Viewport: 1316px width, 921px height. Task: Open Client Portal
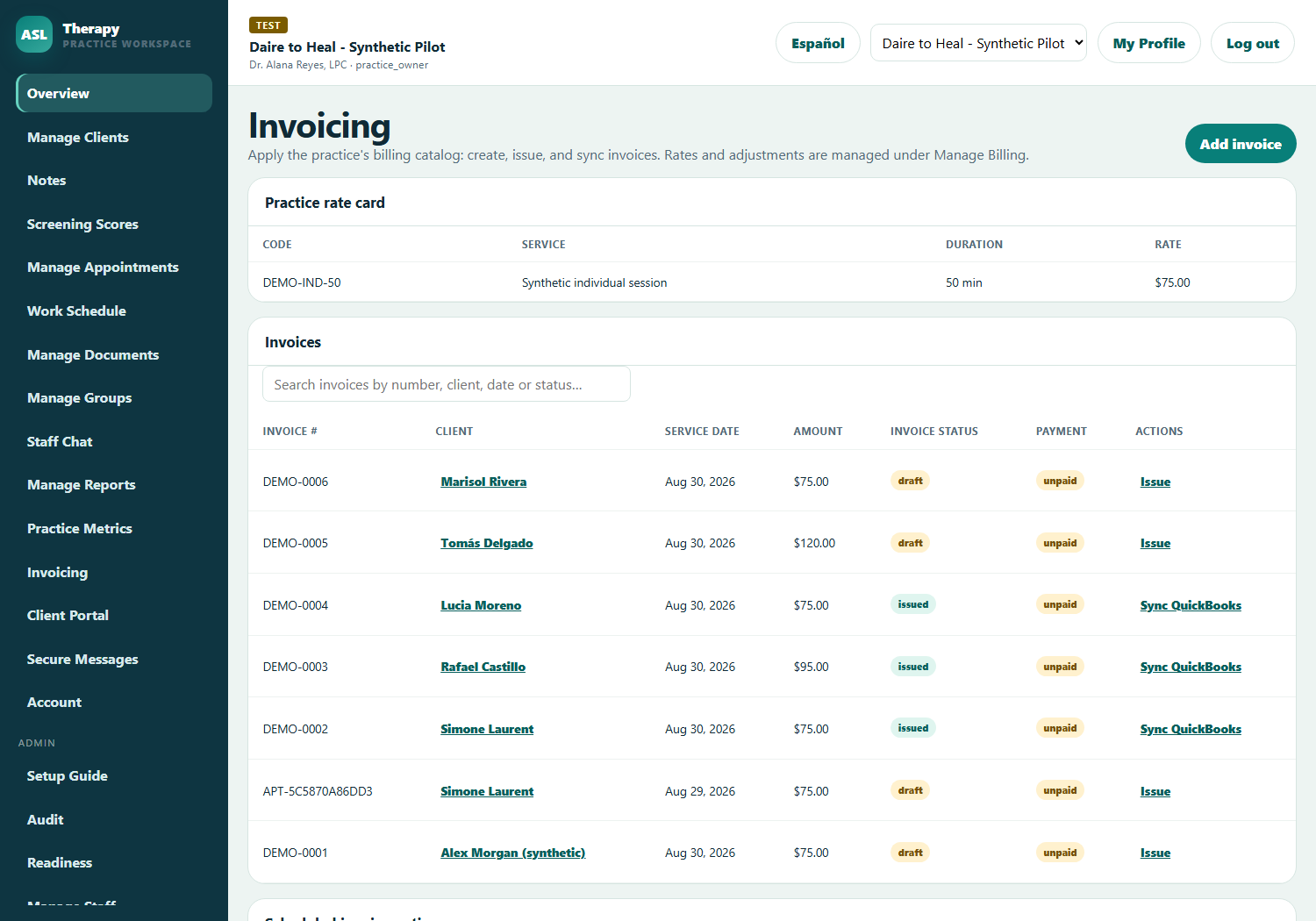pyautogui.click(x=114, y=615)
